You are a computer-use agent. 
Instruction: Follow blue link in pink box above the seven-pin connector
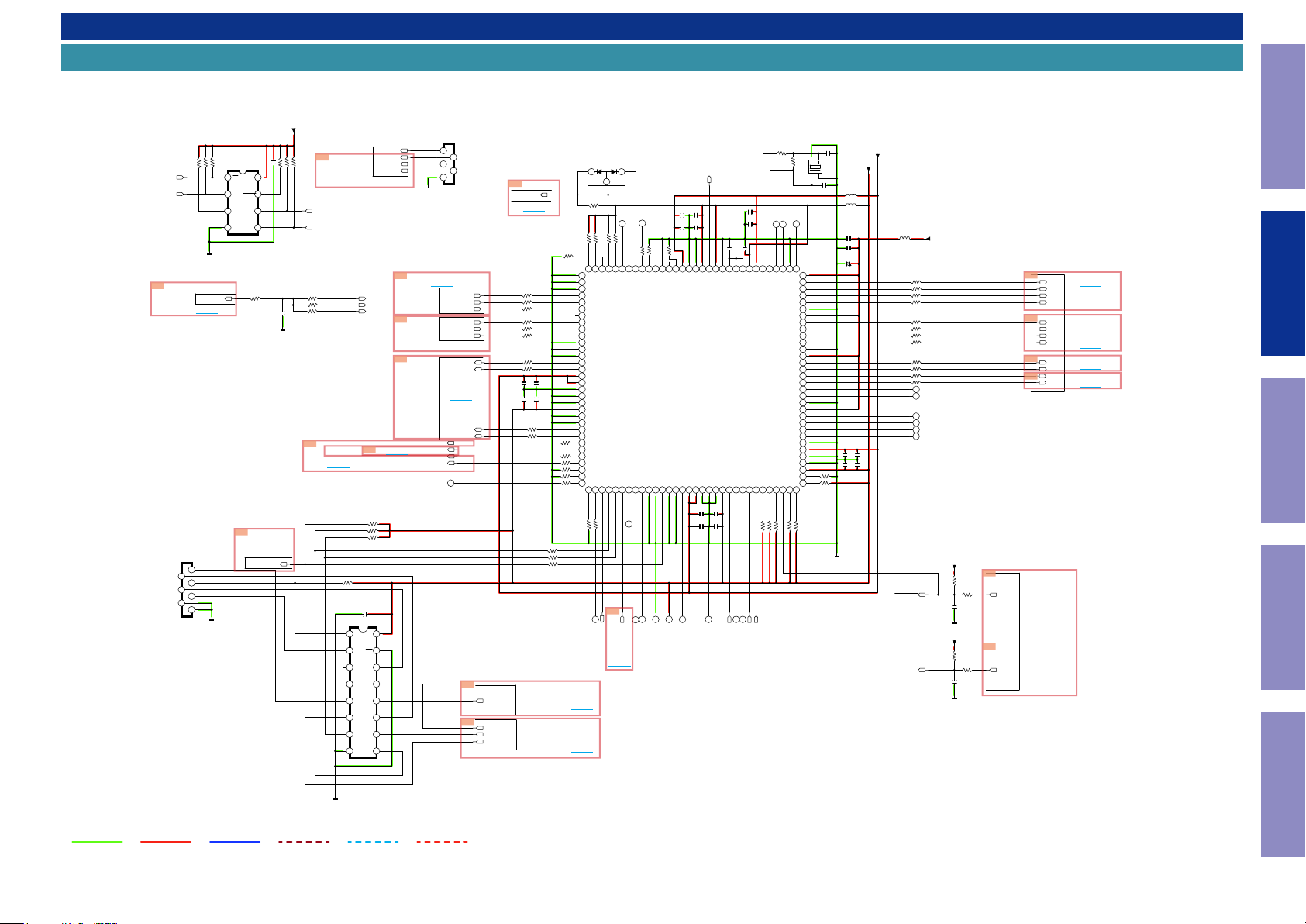coord(264,542)
